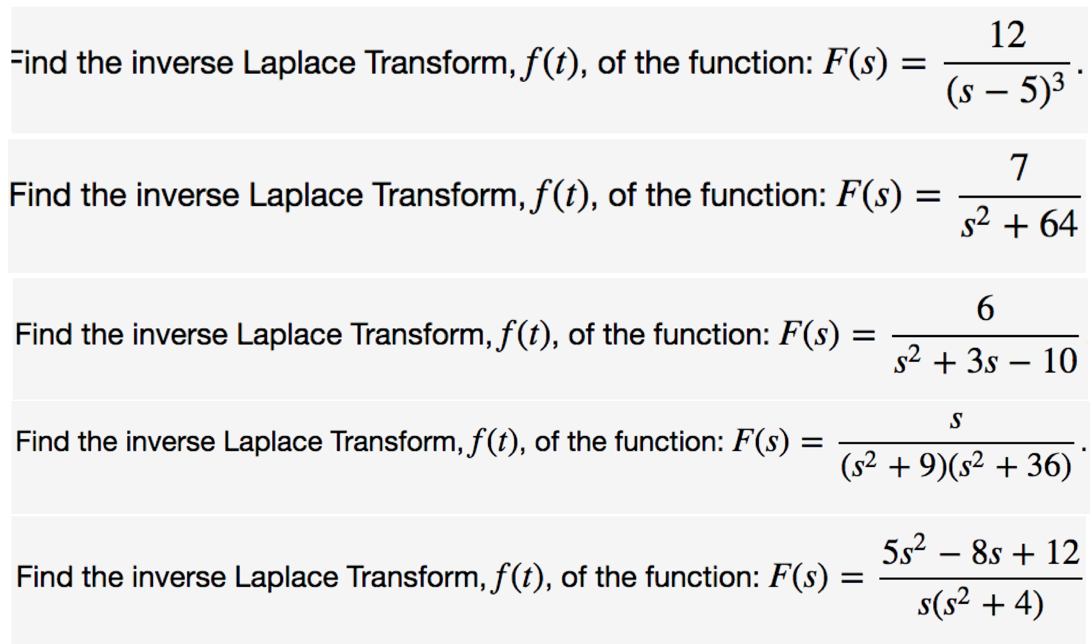Click the numerator 7 above s² + 64
The image size is (1090, 644).
1018,167
